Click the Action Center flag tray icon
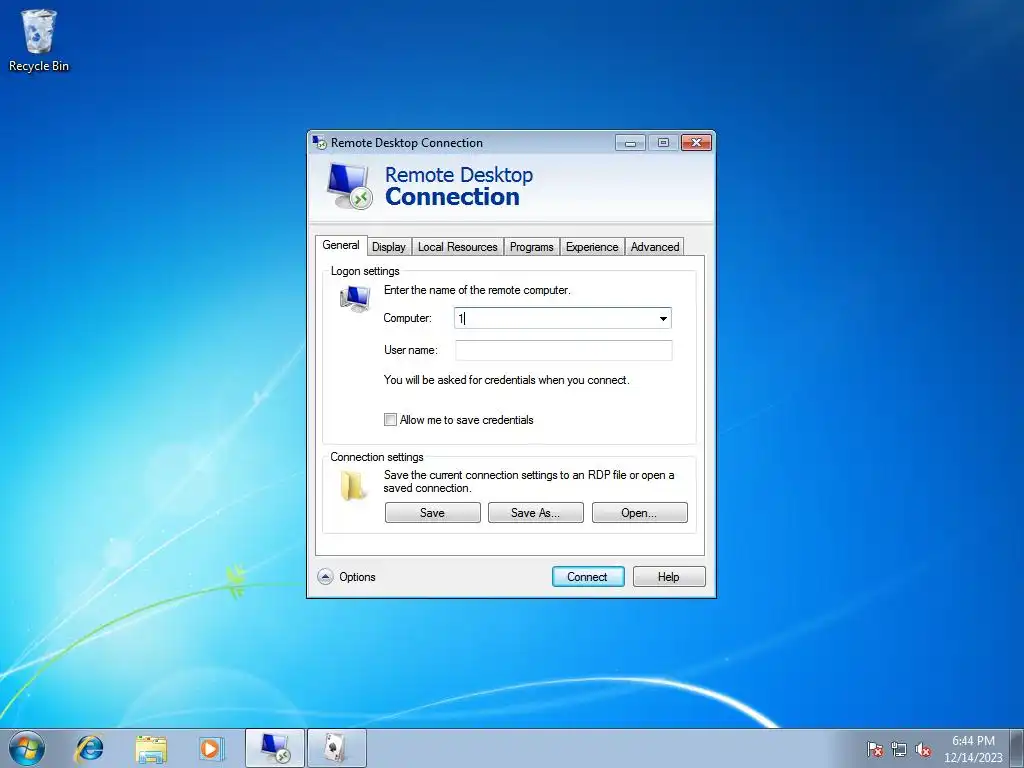This screenshot has width=1024, height=768. [874, 749]
